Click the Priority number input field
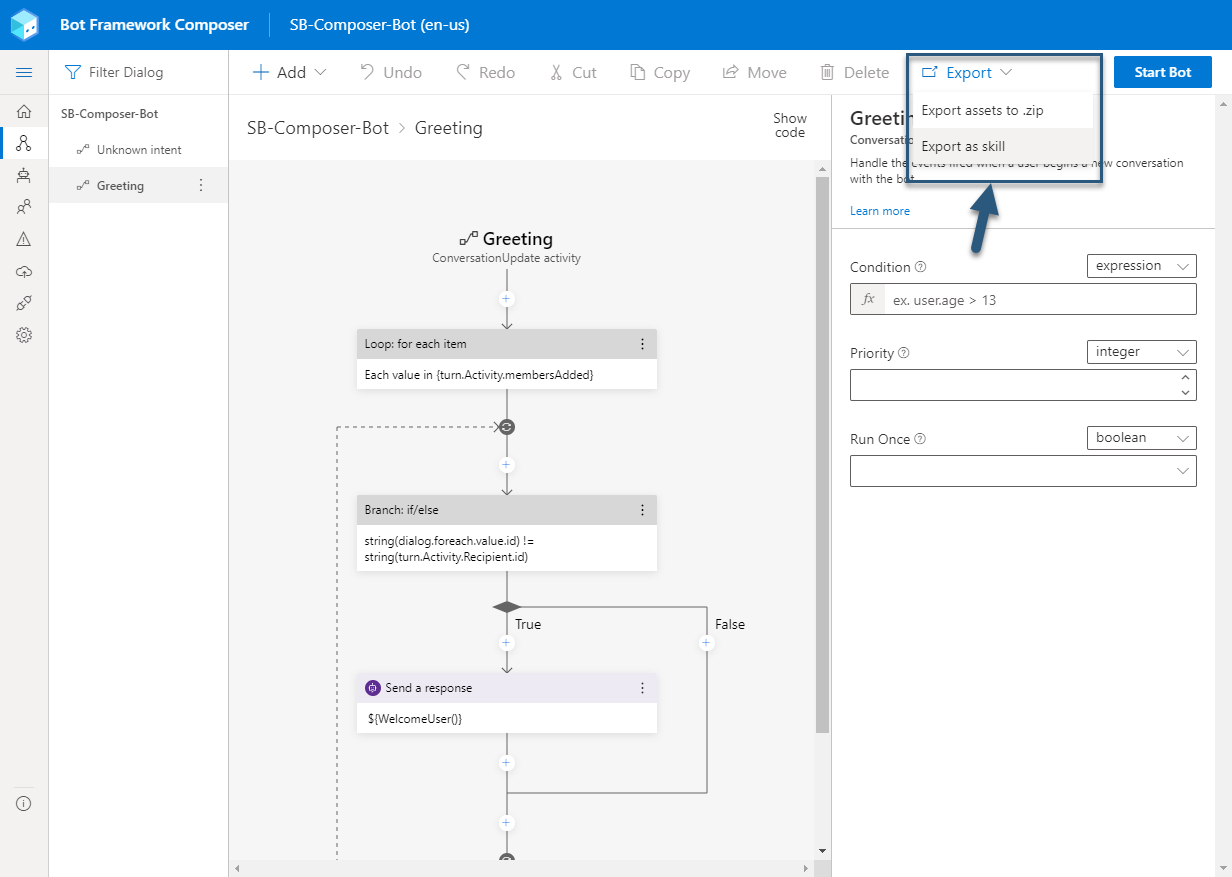The image size is (1232, 877). [x=1013, y=385]
